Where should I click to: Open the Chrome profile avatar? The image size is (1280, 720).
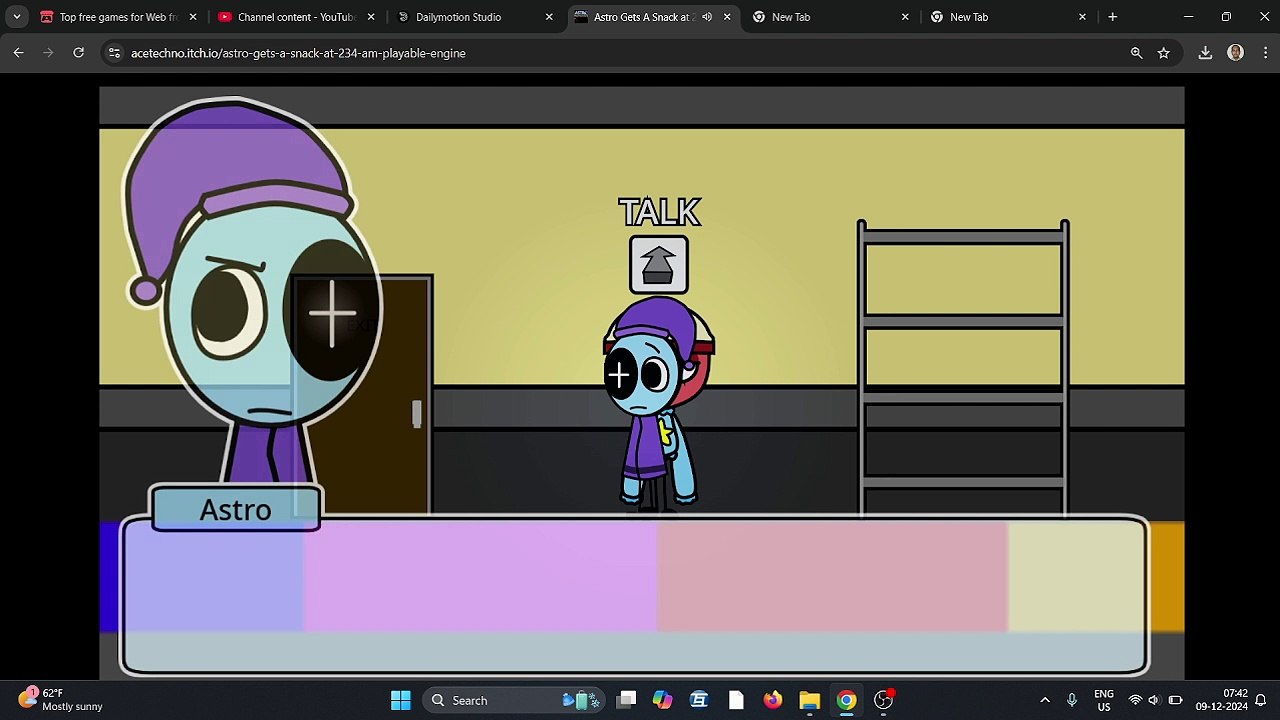click(x=1235, y=53)
